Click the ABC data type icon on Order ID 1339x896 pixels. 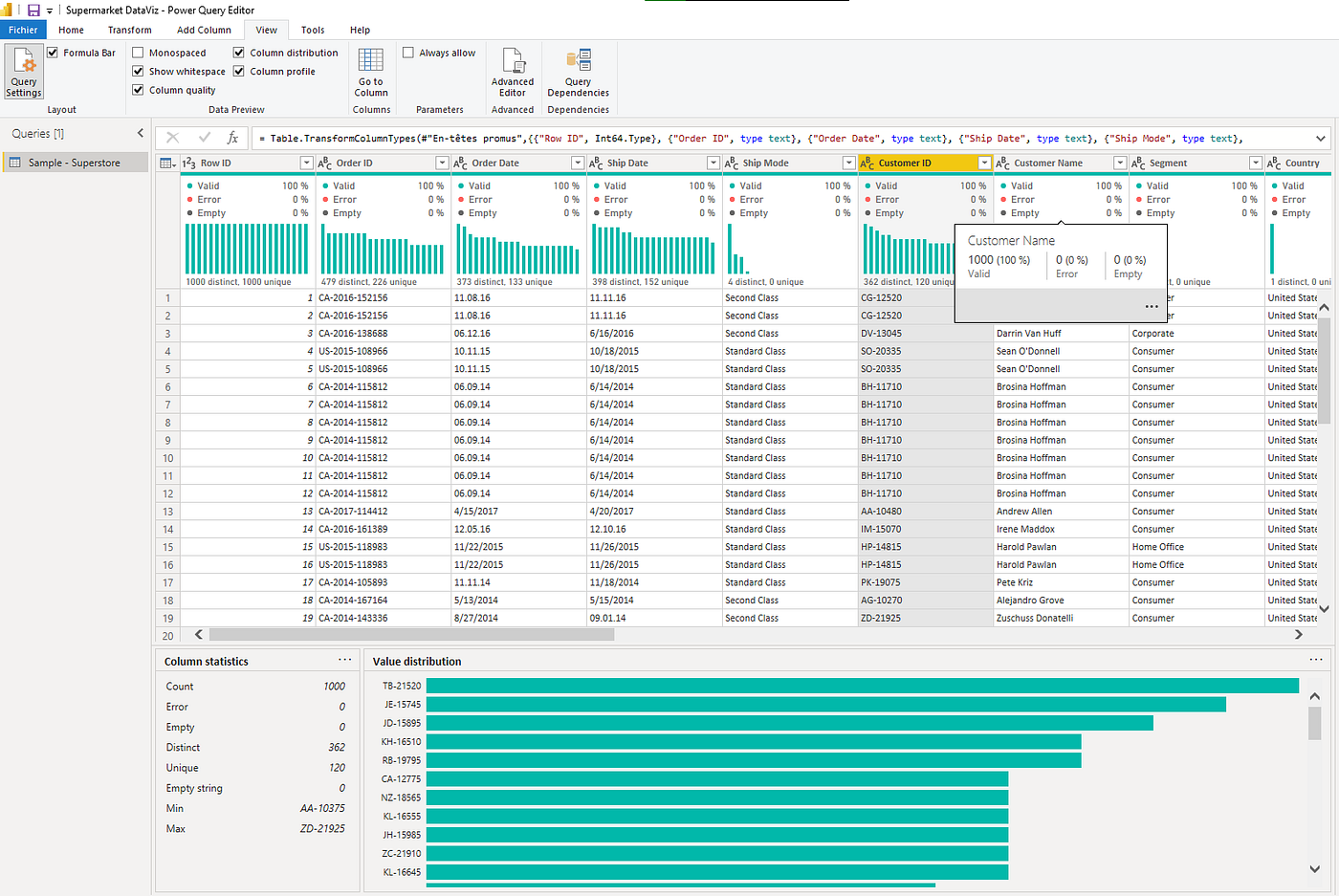322,163
